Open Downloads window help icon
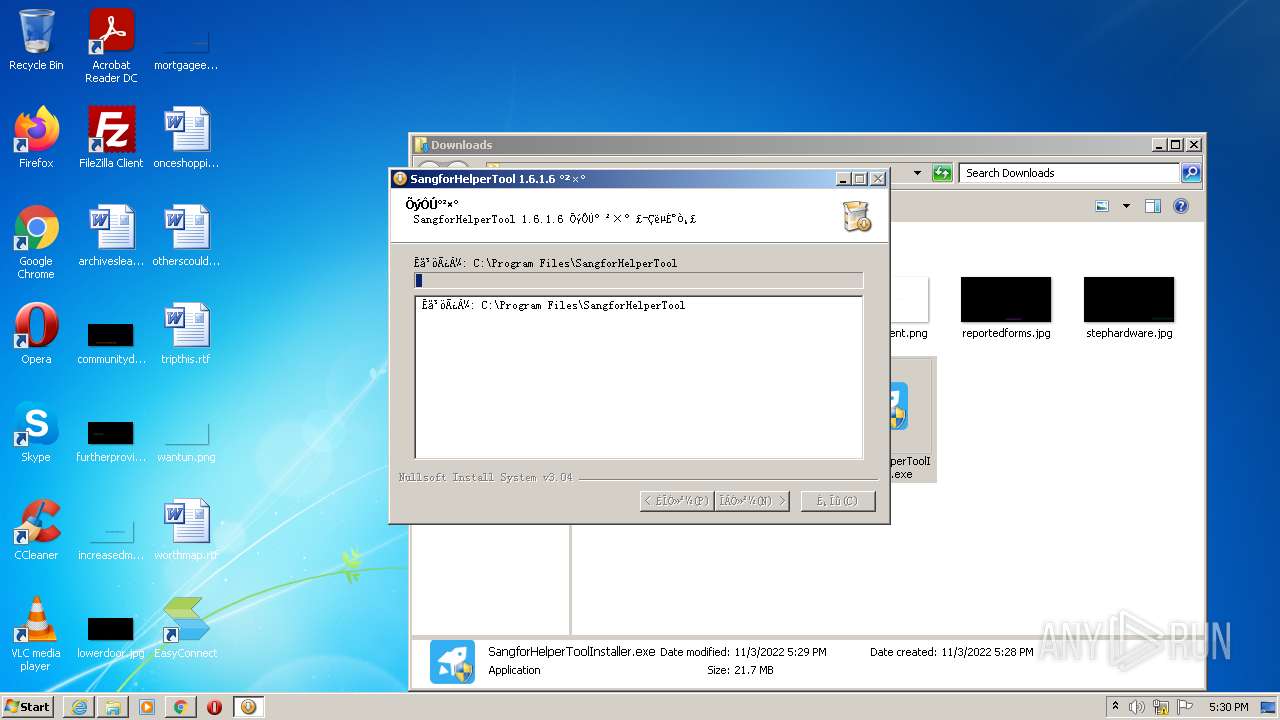This screenshot has width=1280, height=720. (x=1180, y=206)
